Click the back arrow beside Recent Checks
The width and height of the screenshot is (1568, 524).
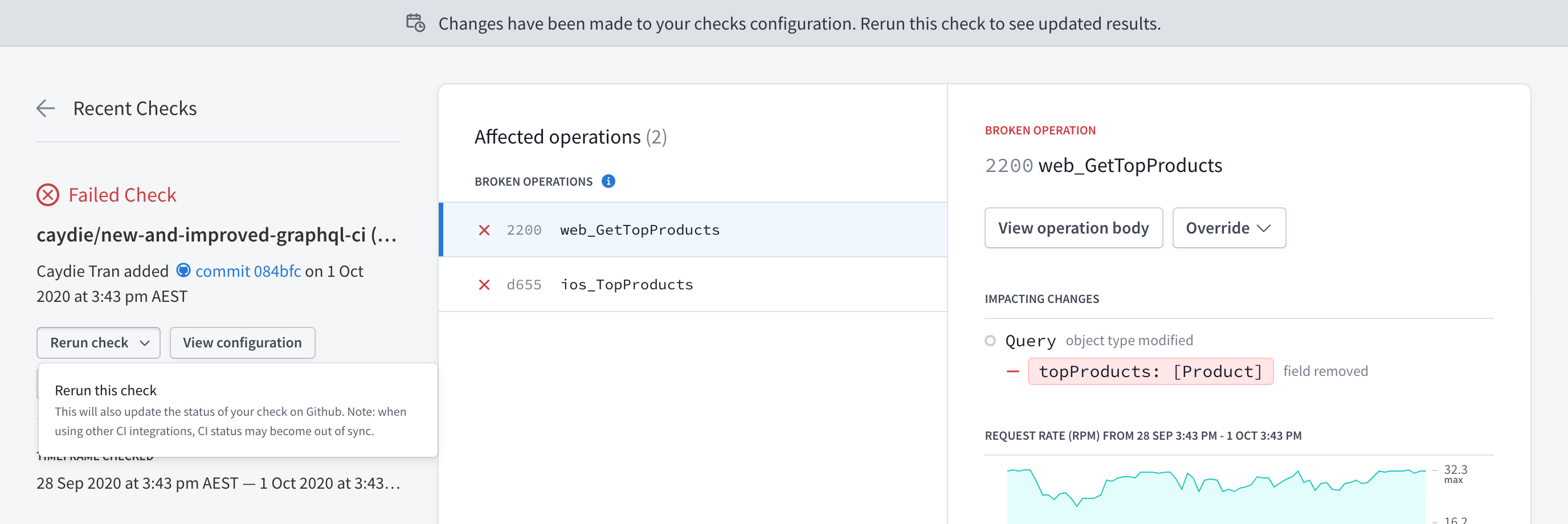tap(45, 108)
